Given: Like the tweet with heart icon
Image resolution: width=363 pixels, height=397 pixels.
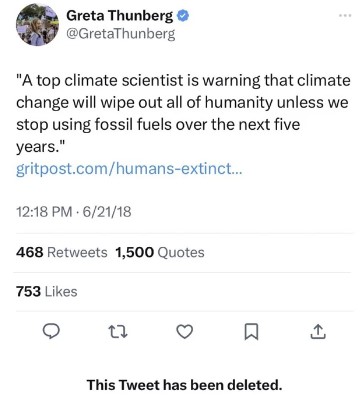Looking at the screenshot, I should point(184,332).
